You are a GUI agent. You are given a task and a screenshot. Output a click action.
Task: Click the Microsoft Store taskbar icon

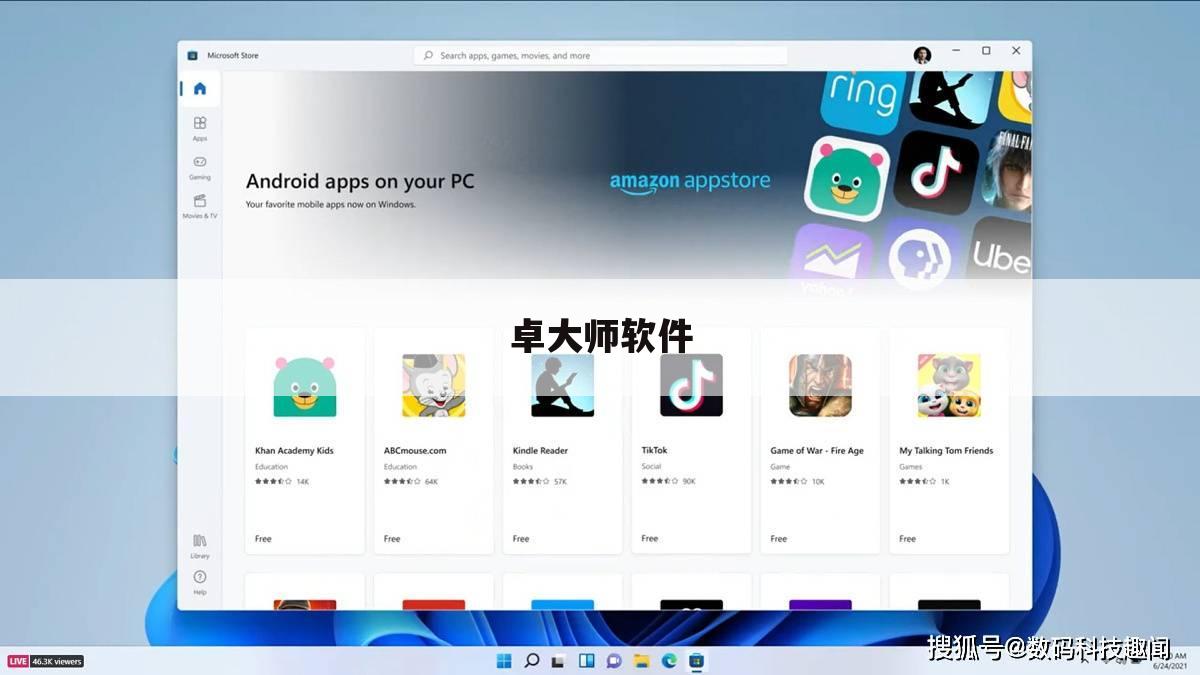coord(697,661)
